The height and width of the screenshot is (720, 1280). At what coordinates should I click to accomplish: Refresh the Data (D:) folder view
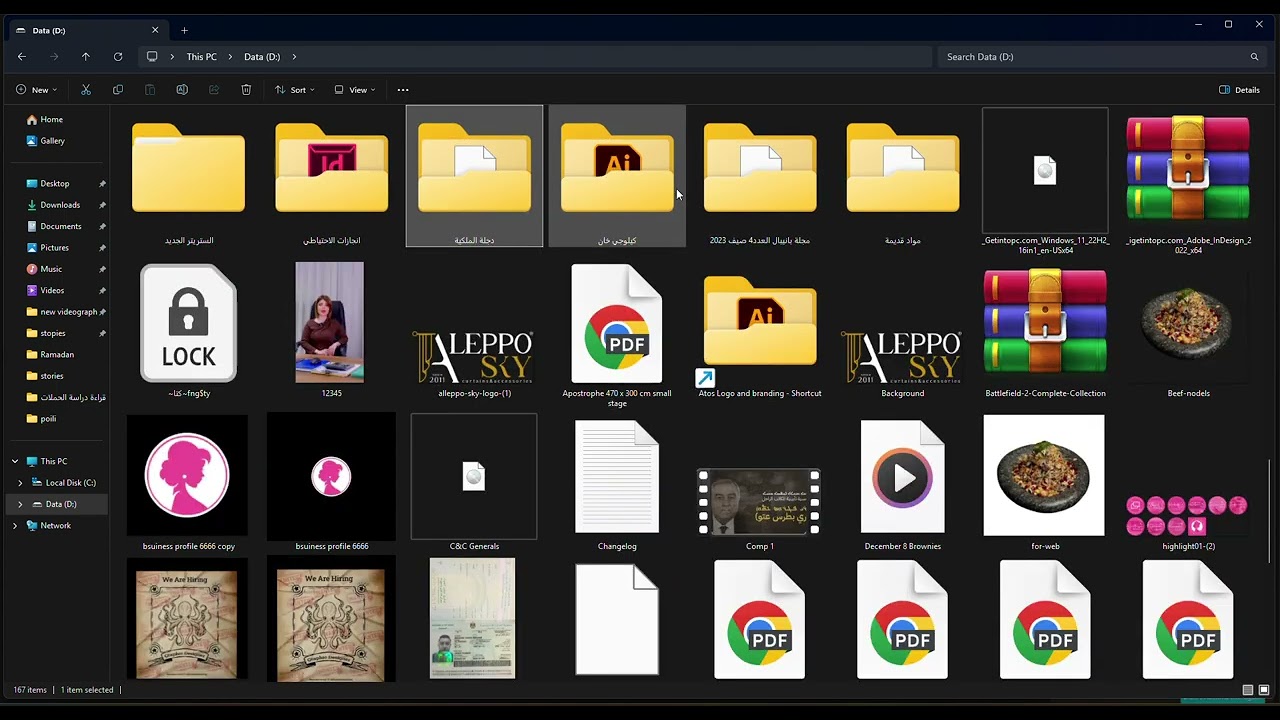click(x=118, y=57)
